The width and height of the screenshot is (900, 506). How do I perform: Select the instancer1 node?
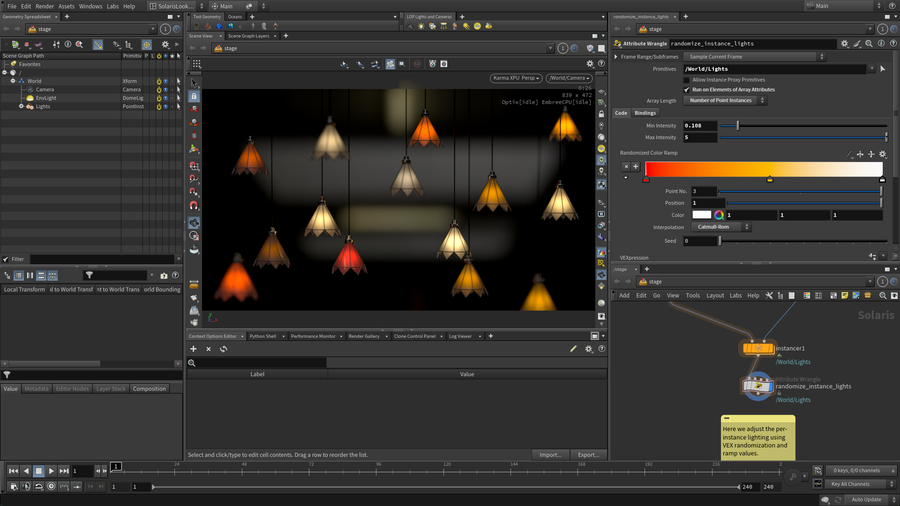point(758,348)
